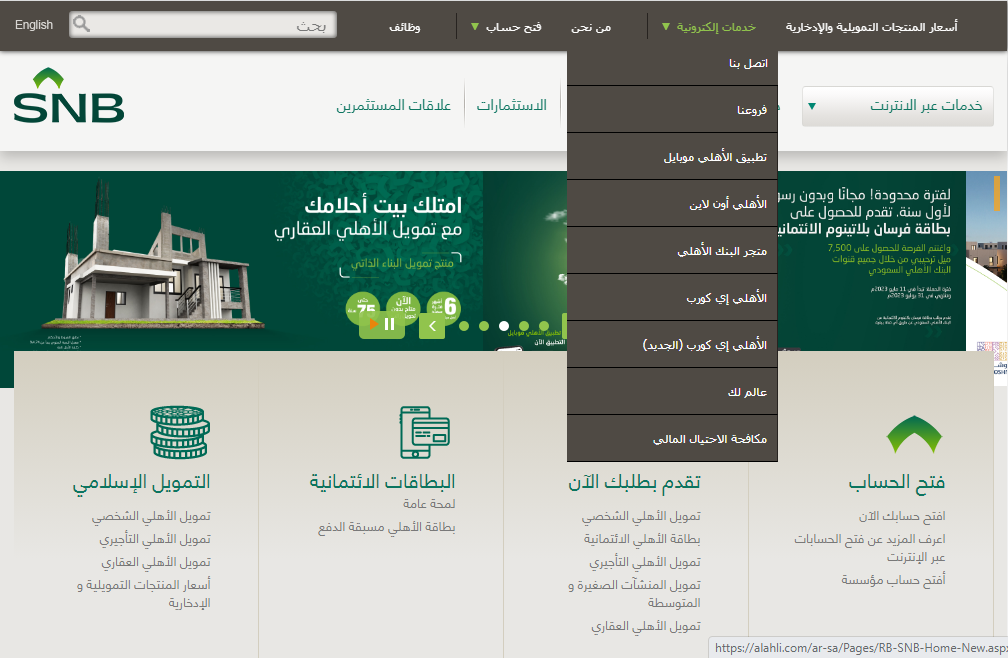
Task: Click تمويل الأهلي الشخصي under تقدم بطلبك
Action: (641, 516)
